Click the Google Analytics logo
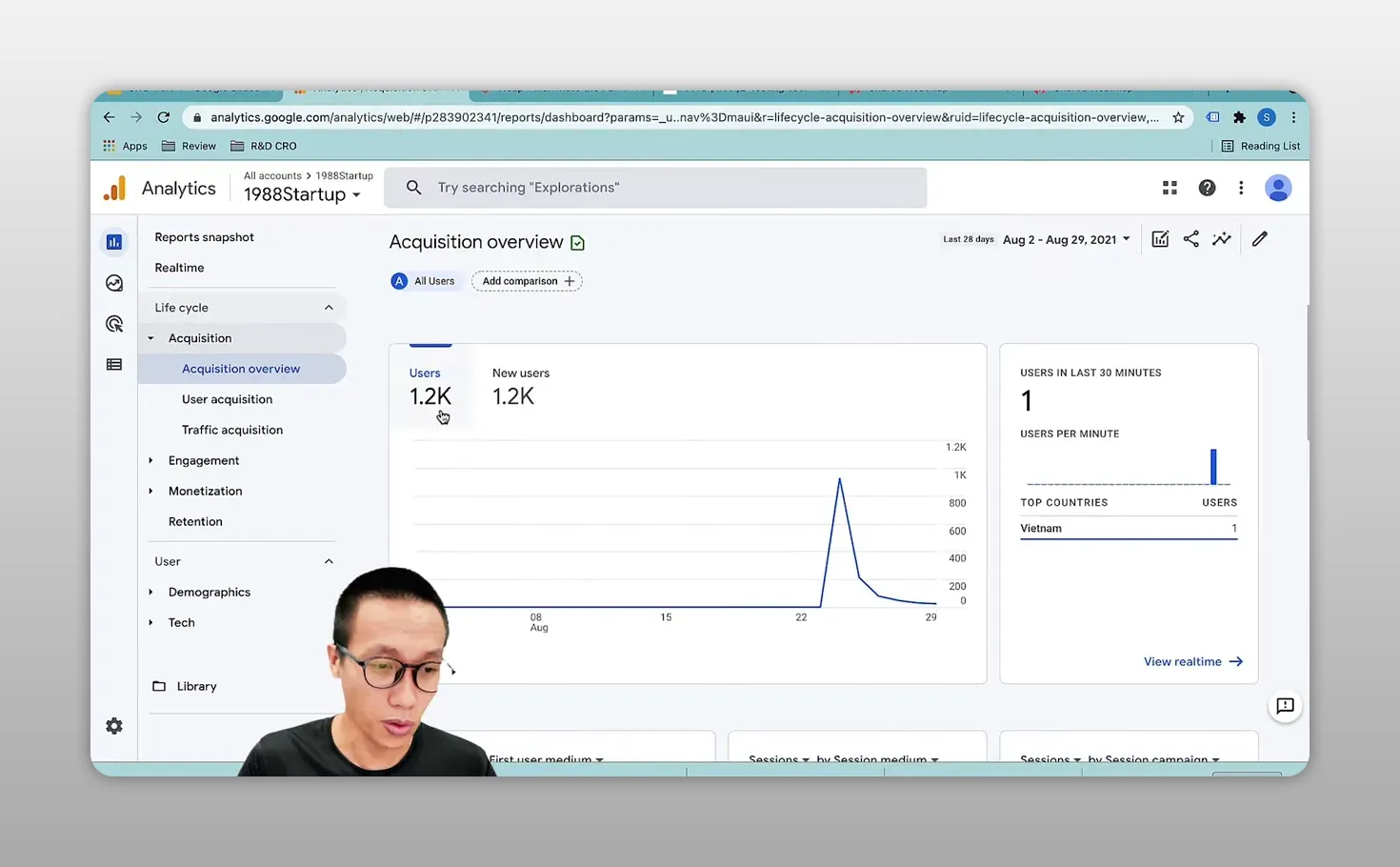Viewport: 1400px width, 867px height. [x=114, y=188]
